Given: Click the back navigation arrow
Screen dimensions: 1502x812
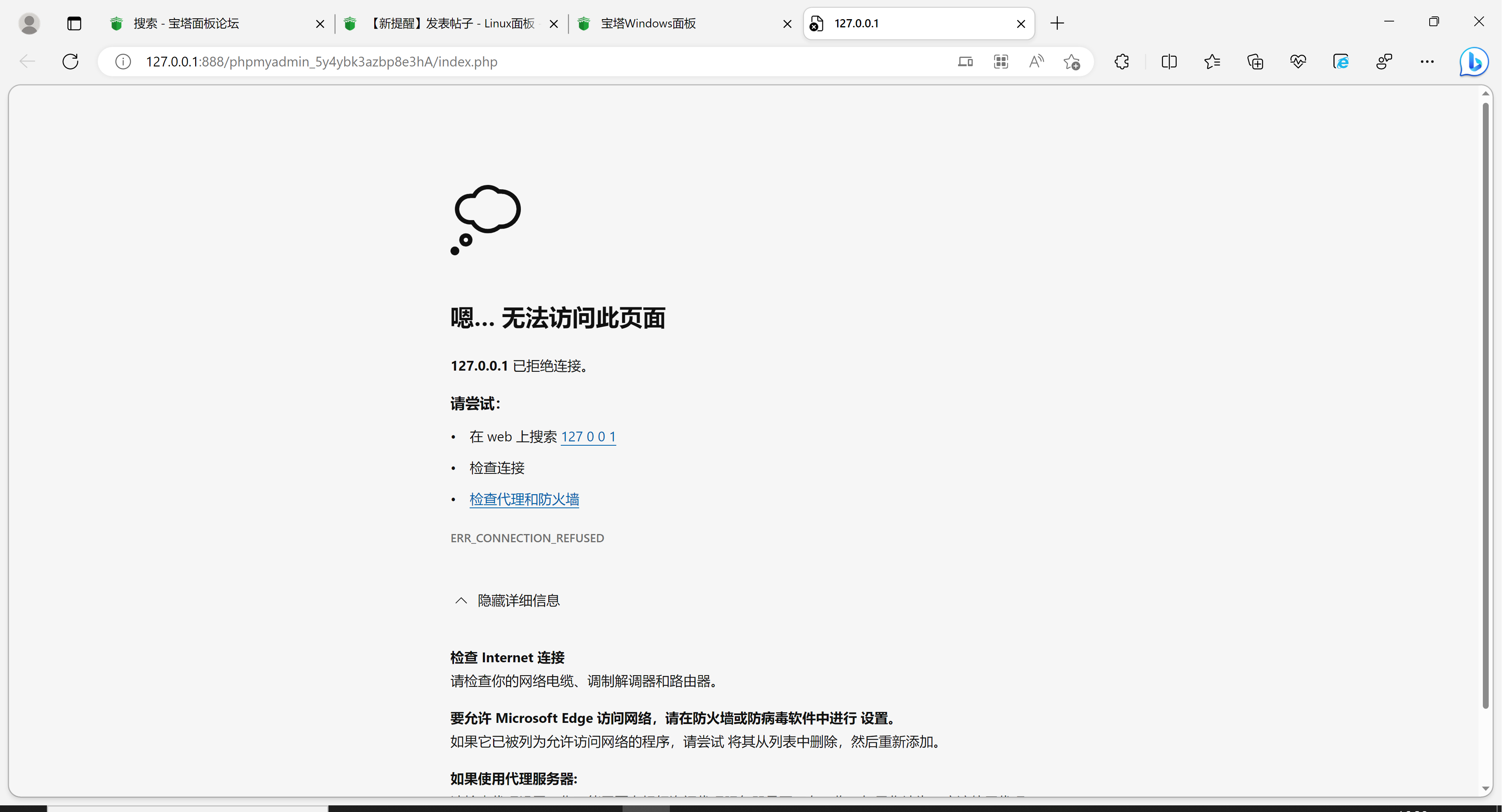Looking at the screenshot, I should [27, 61].
